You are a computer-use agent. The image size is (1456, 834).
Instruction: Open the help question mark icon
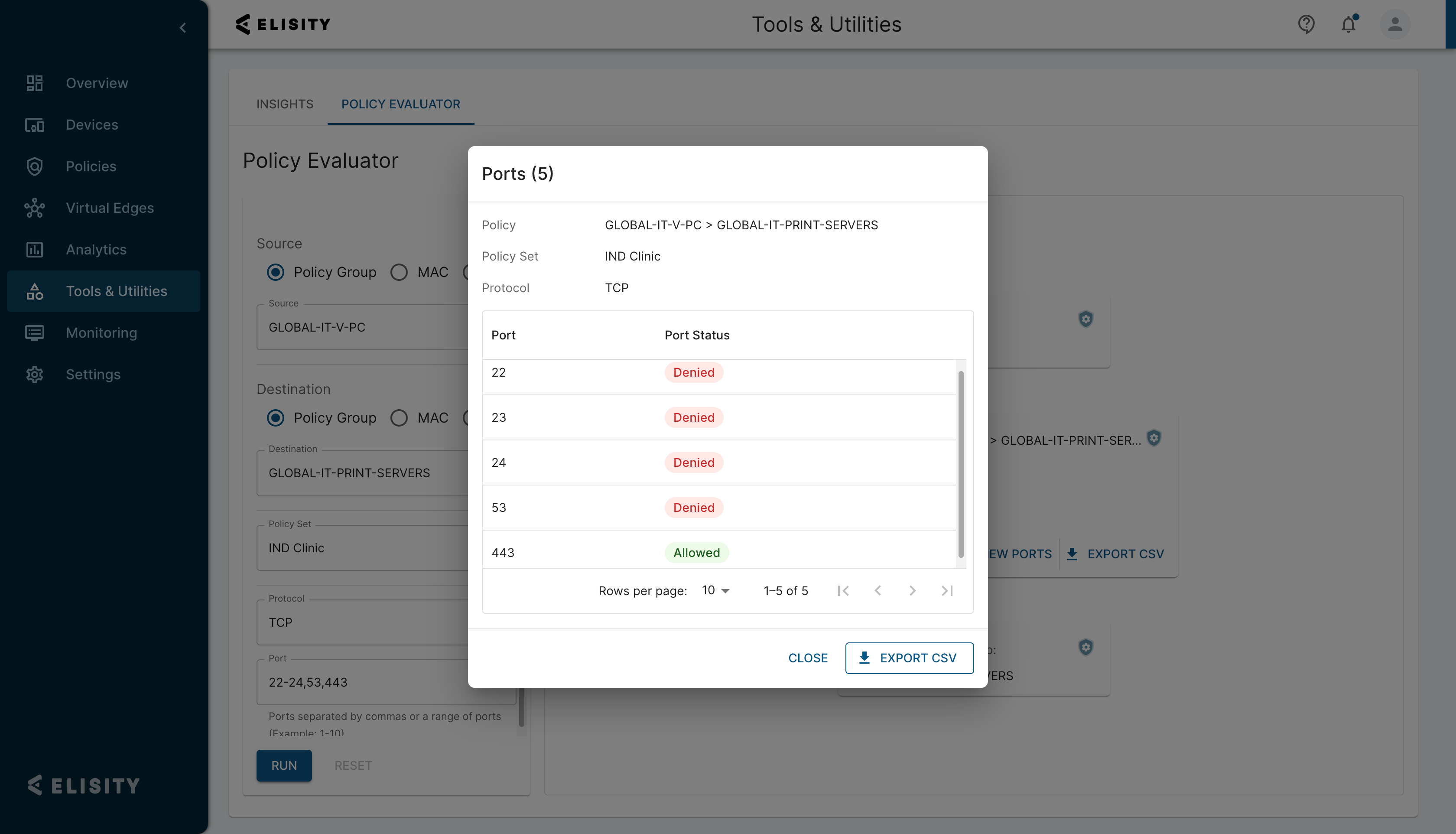point(1306,24)
